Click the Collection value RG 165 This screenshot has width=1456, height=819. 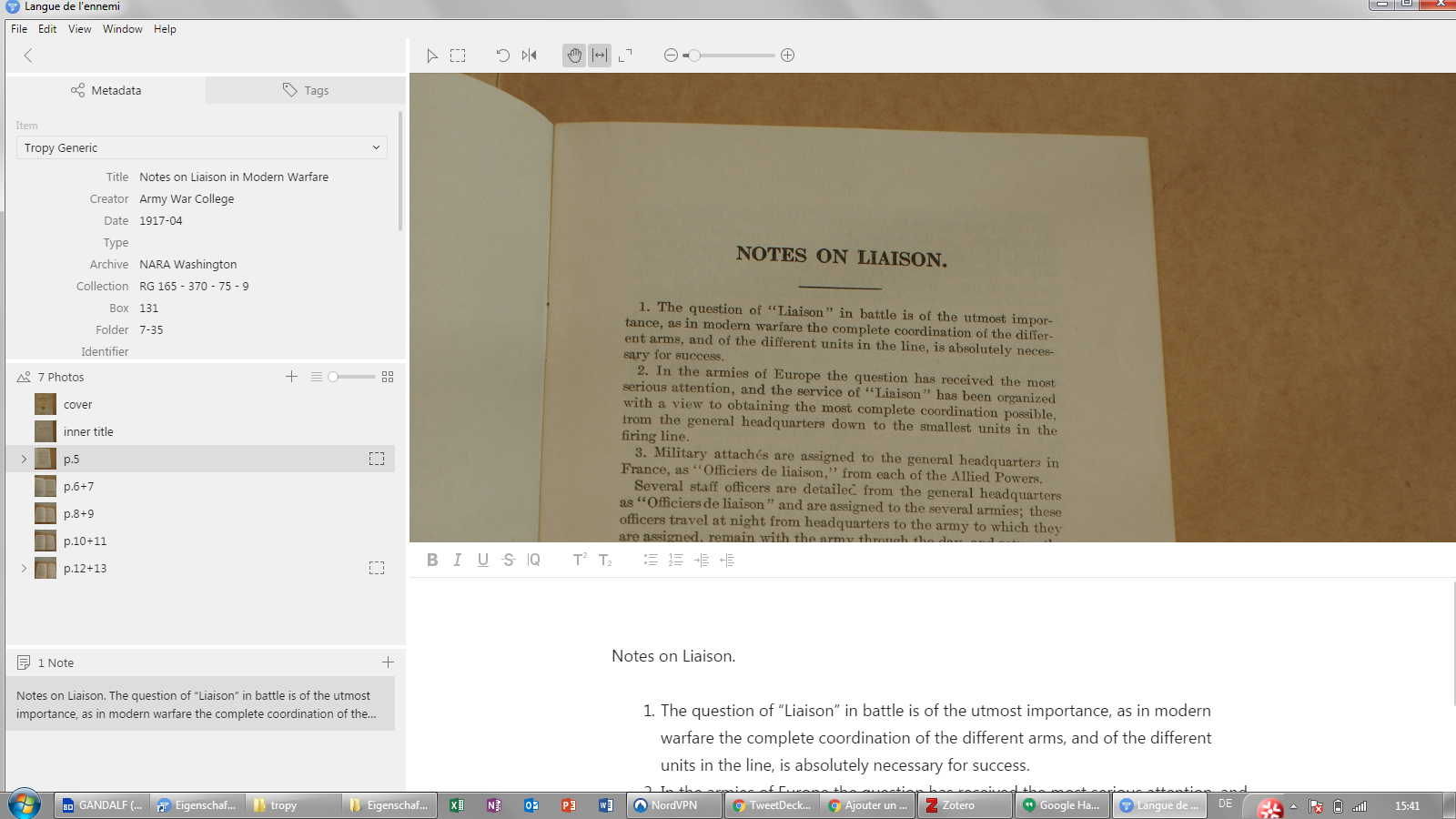pyautogui.click(x=194, y=286)
